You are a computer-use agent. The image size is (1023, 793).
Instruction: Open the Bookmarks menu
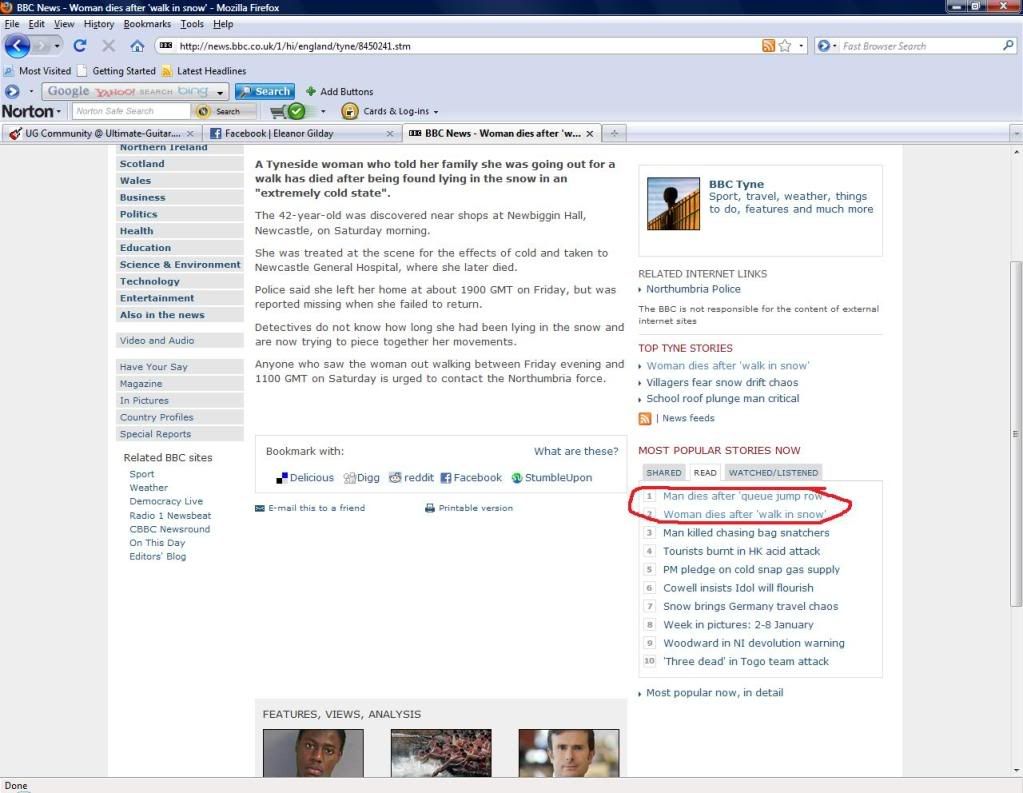tap(147, 24)
